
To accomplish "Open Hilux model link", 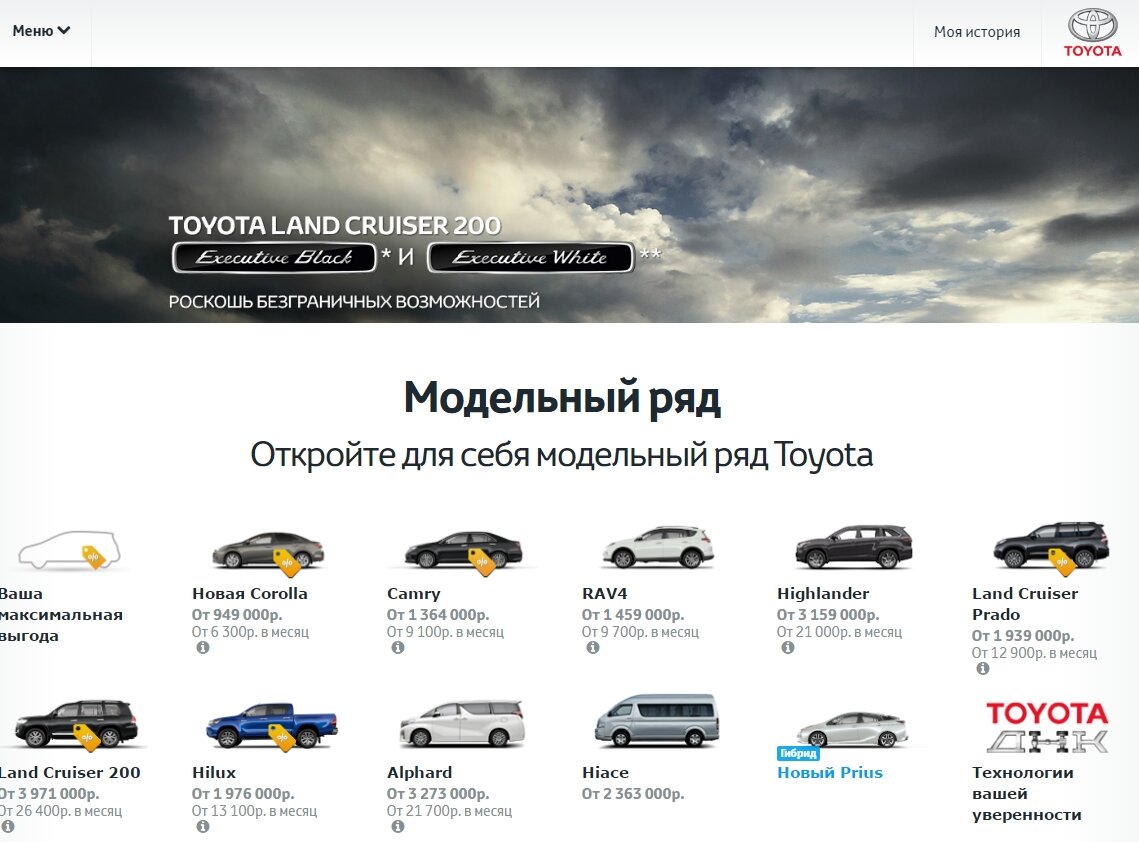I will pos(214,772).
